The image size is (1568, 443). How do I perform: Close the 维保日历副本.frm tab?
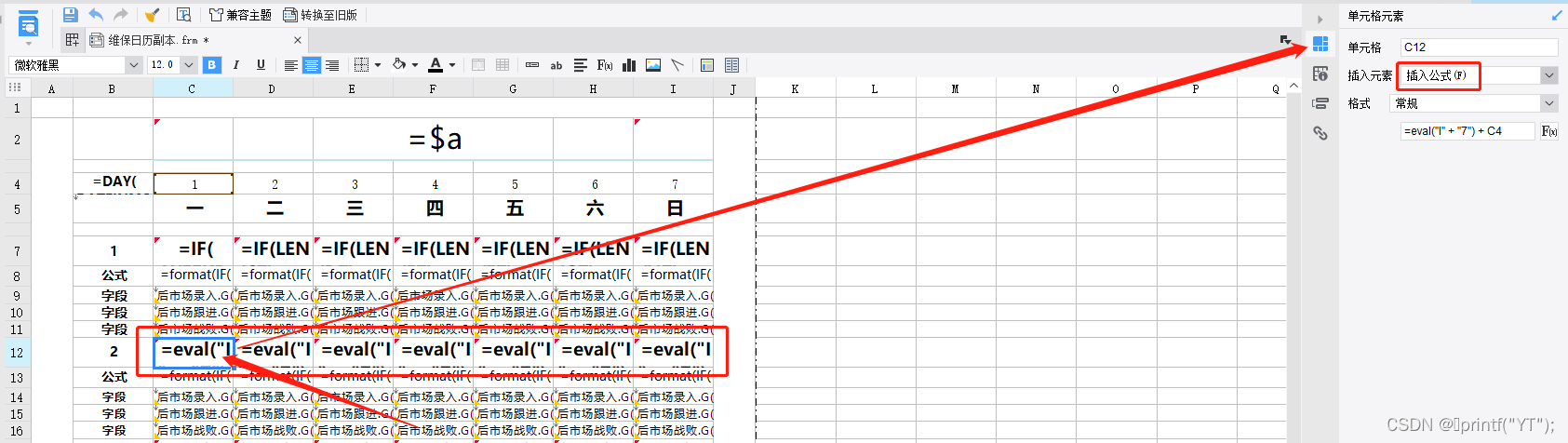pos(298,40)
